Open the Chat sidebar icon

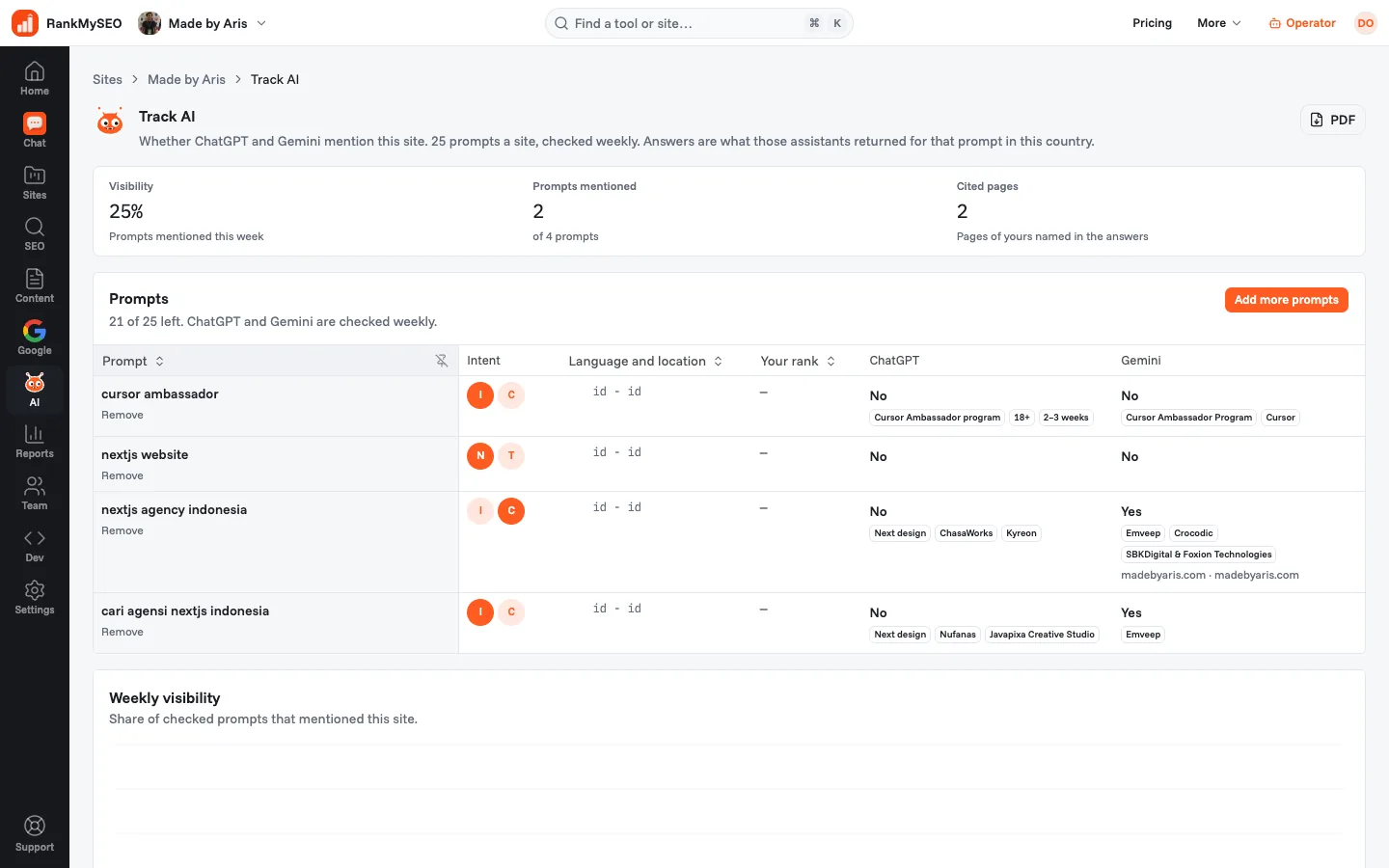35,130
